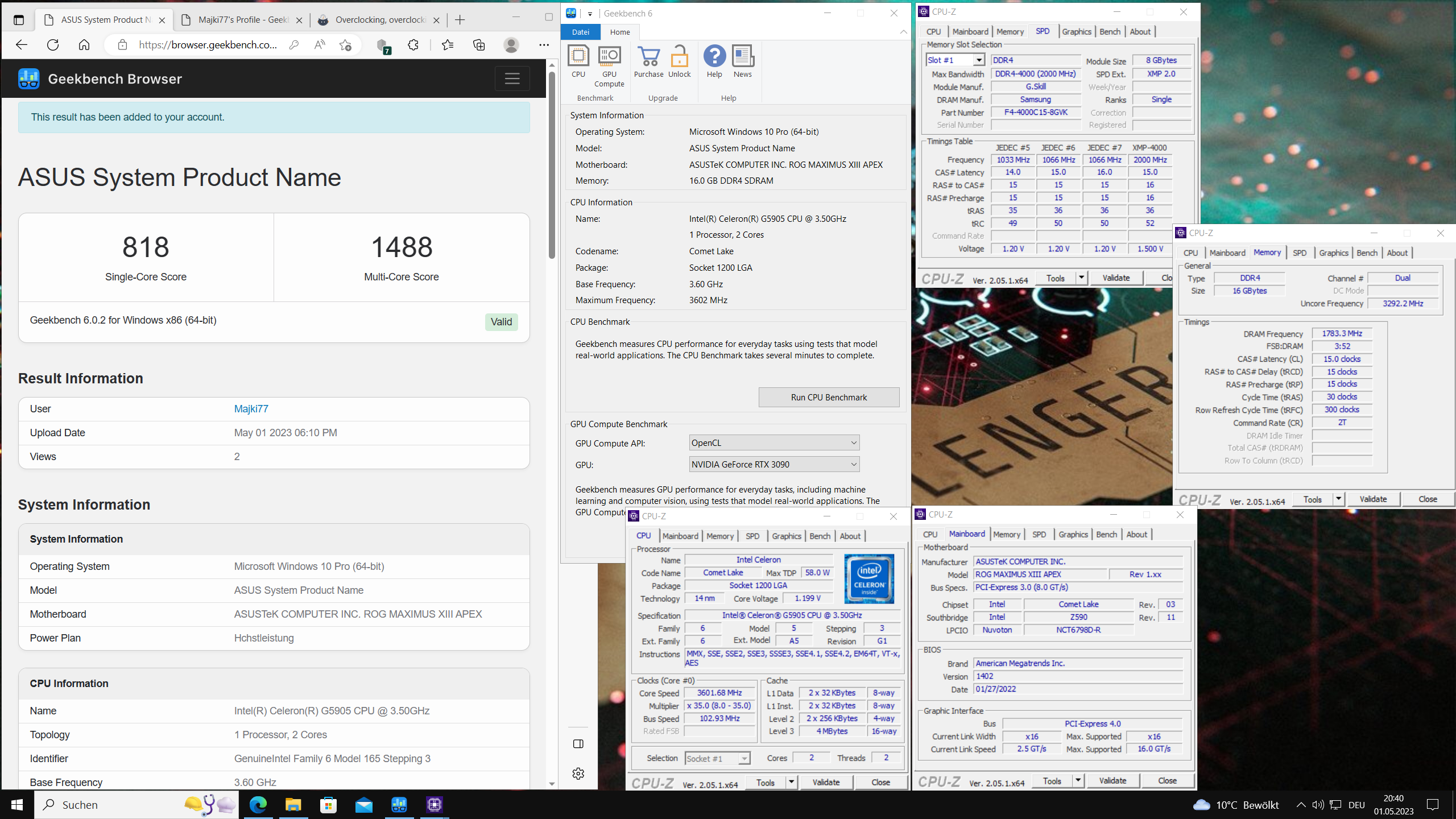This screenshot has width=1456, height=819.
Task: Expand Tools arrow in CPU-Z Mainboard window
Action: [1078, 780]
